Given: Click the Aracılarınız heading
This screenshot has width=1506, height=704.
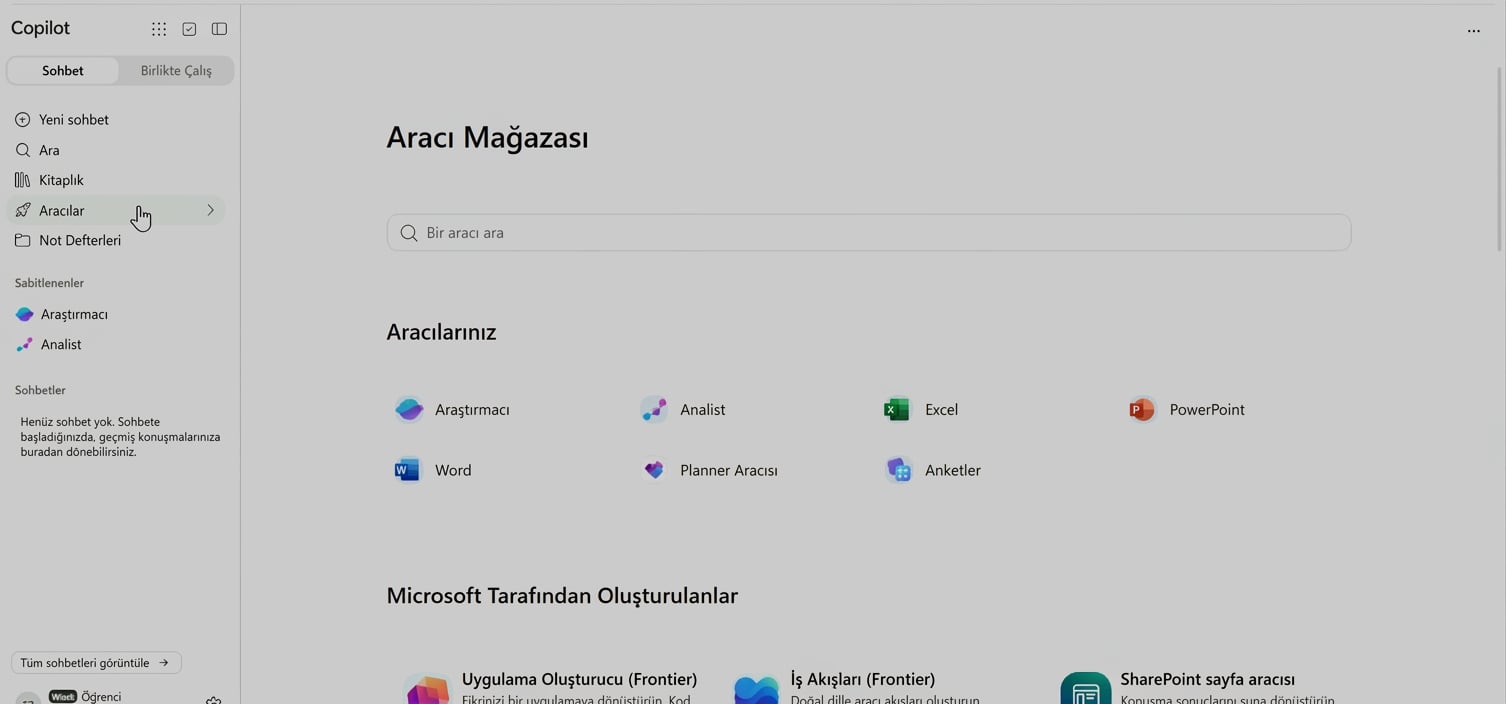Looking at the screenshot, I should [x=441, y=332].
